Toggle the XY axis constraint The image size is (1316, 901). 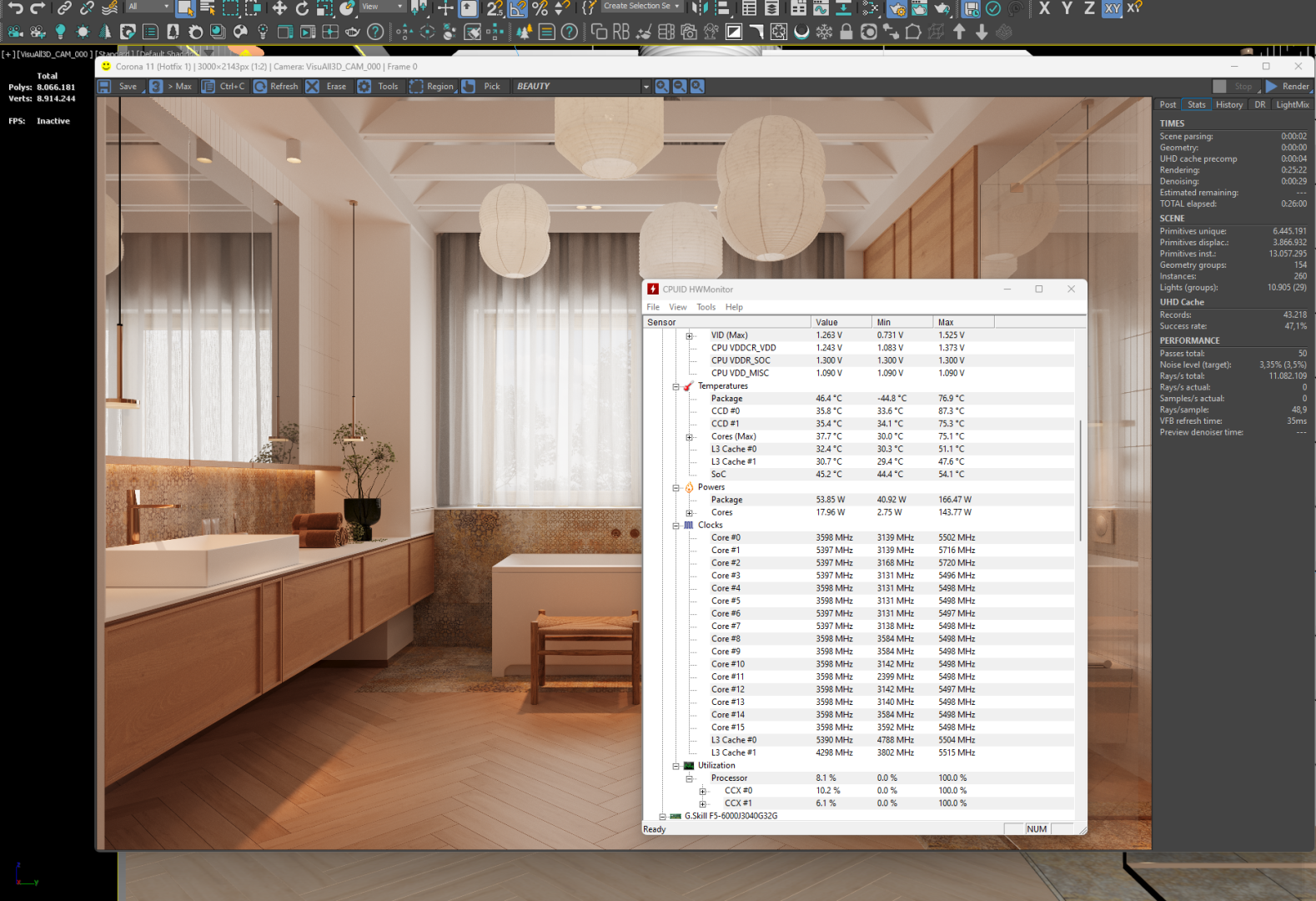coord(1112,8)
